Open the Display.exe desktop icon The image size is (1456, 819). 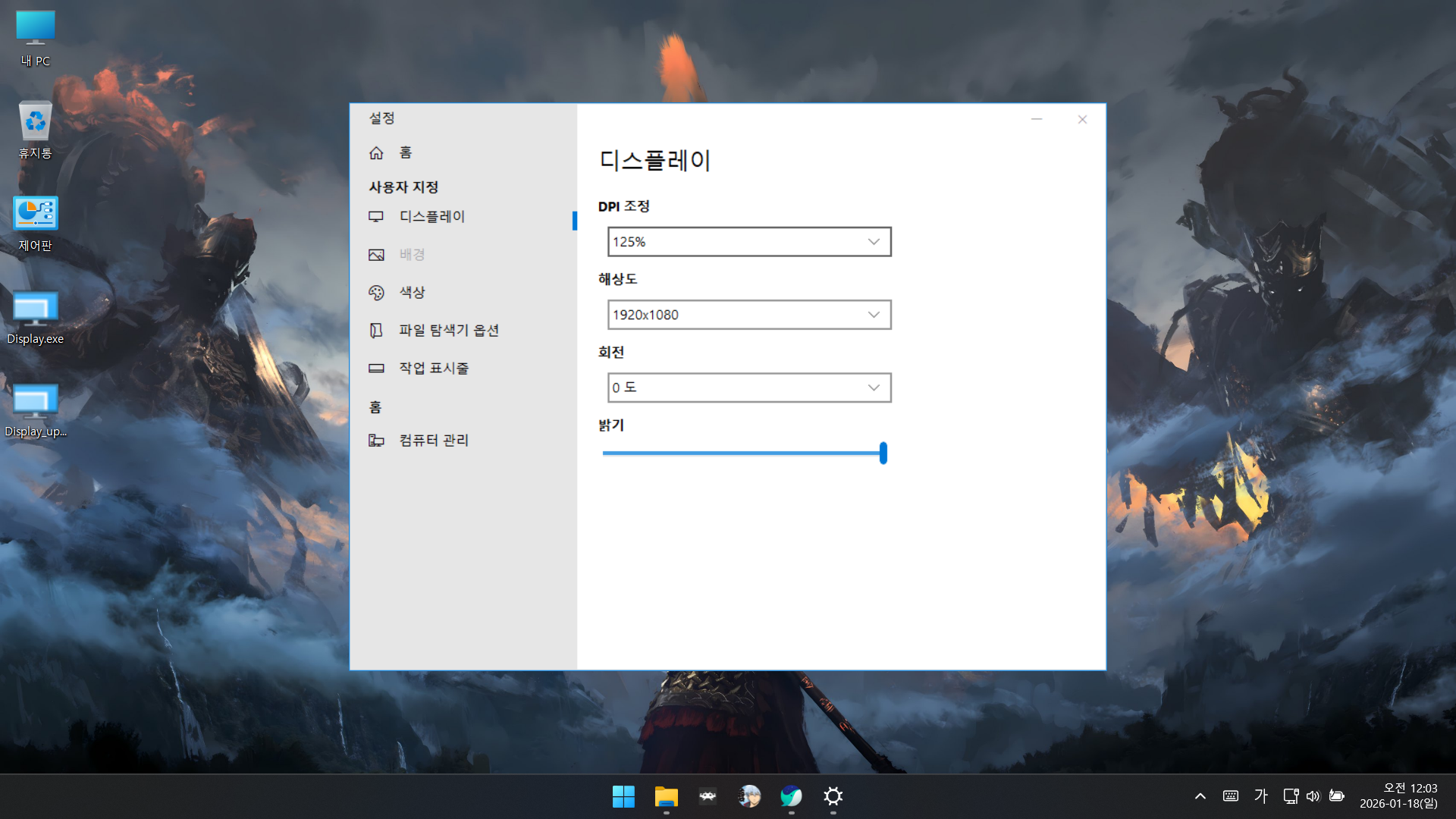[x=35, y=317]
